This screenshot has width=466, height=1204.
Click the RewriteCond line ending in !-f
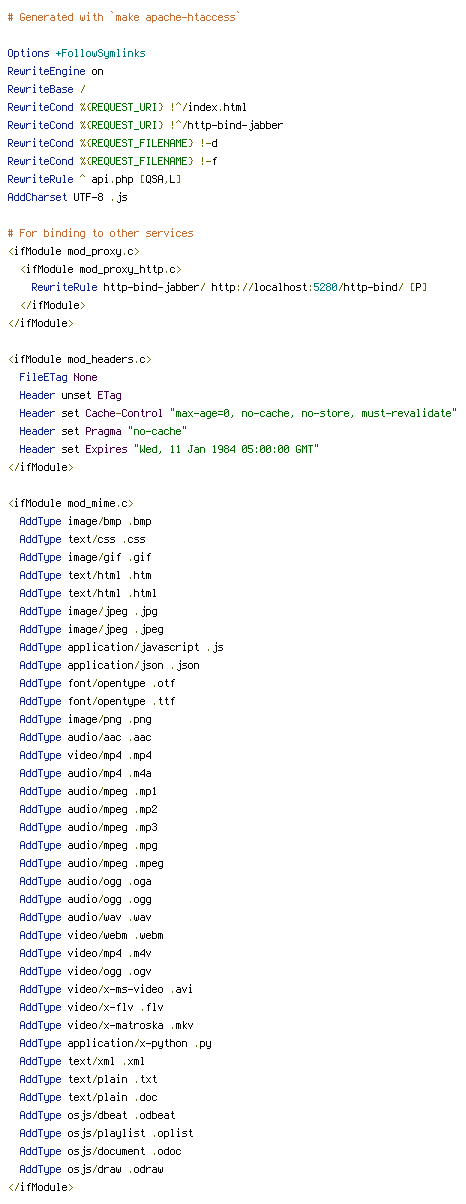pyautogui.click(x=112, y=161)
